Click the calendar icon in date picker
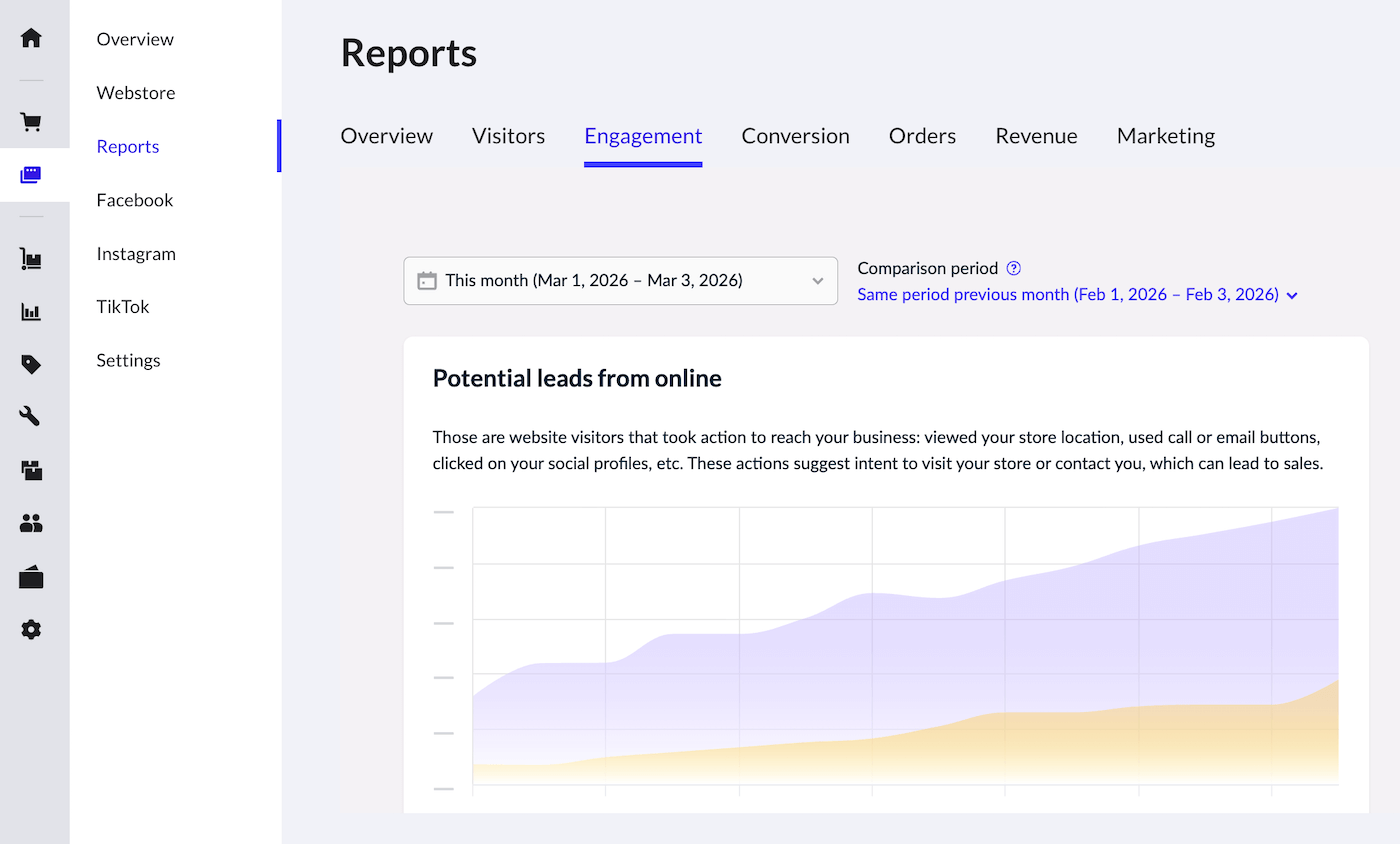The width and height of the screenshot is (1400, 844). (x=427, y=281)
